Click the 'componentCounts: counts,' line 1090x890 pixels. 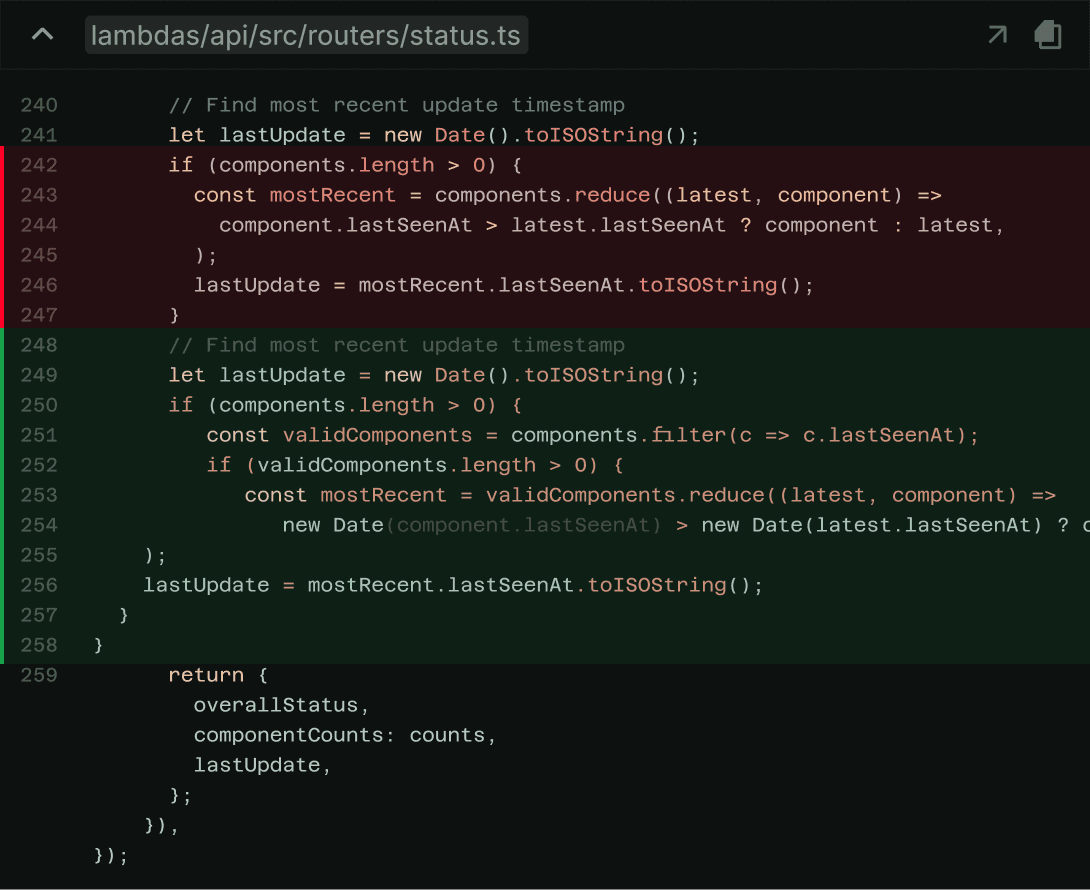[345, 735]
